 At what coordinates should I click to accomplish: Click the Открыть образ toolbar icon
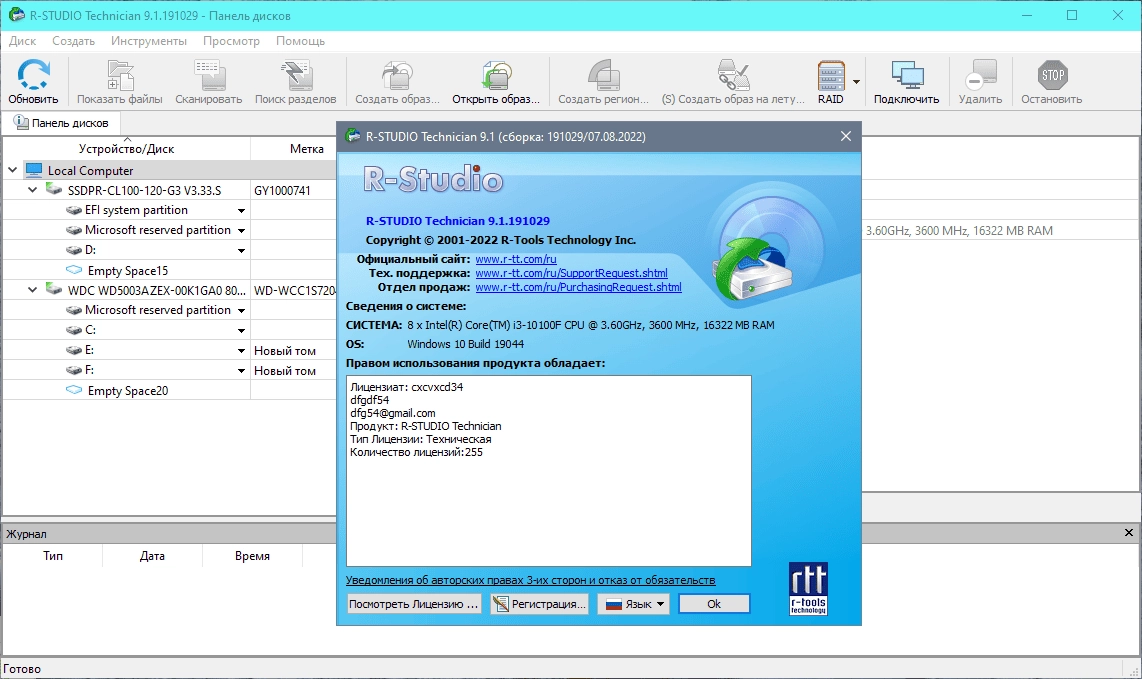coord(496,75)
